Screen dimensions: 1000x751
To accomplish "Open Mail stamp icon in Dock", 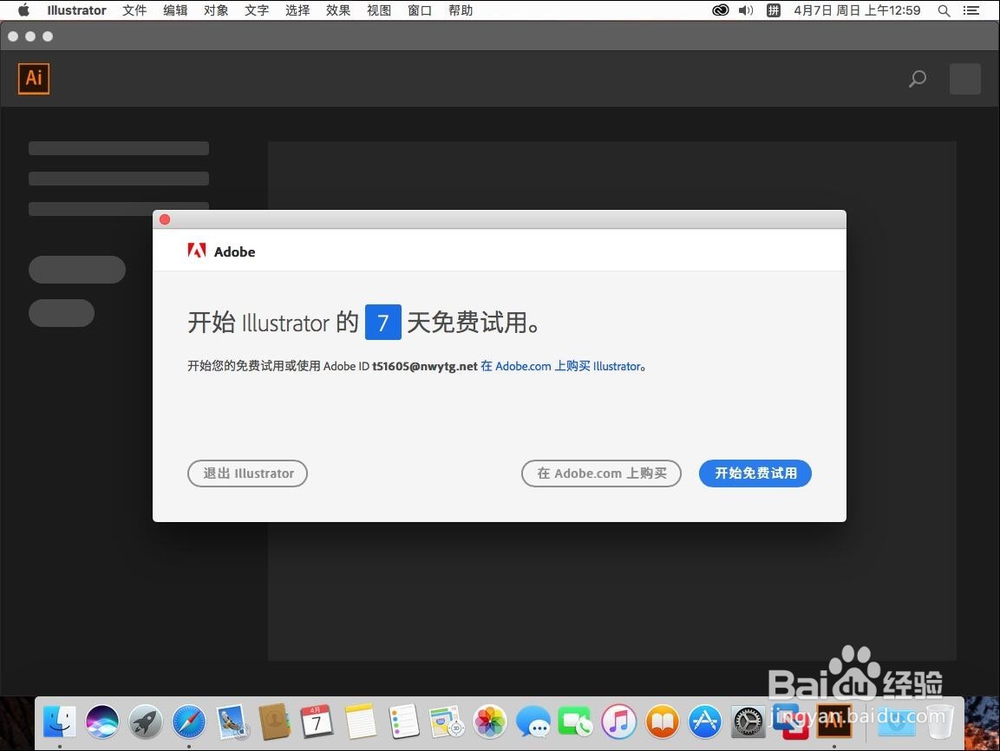I will click(x=232, y=722).
